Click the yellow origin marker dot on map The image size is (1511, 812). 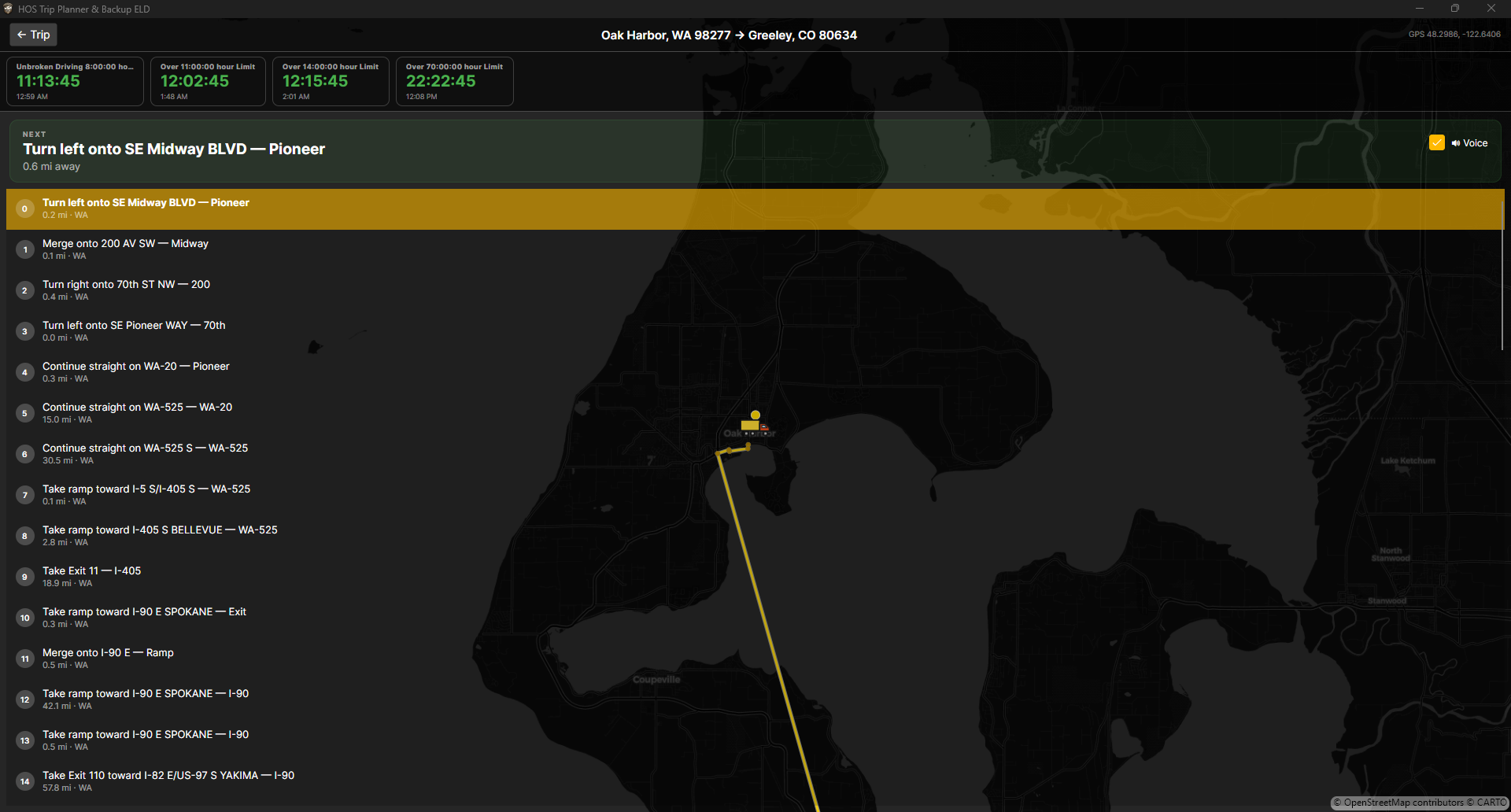(755, 415)
